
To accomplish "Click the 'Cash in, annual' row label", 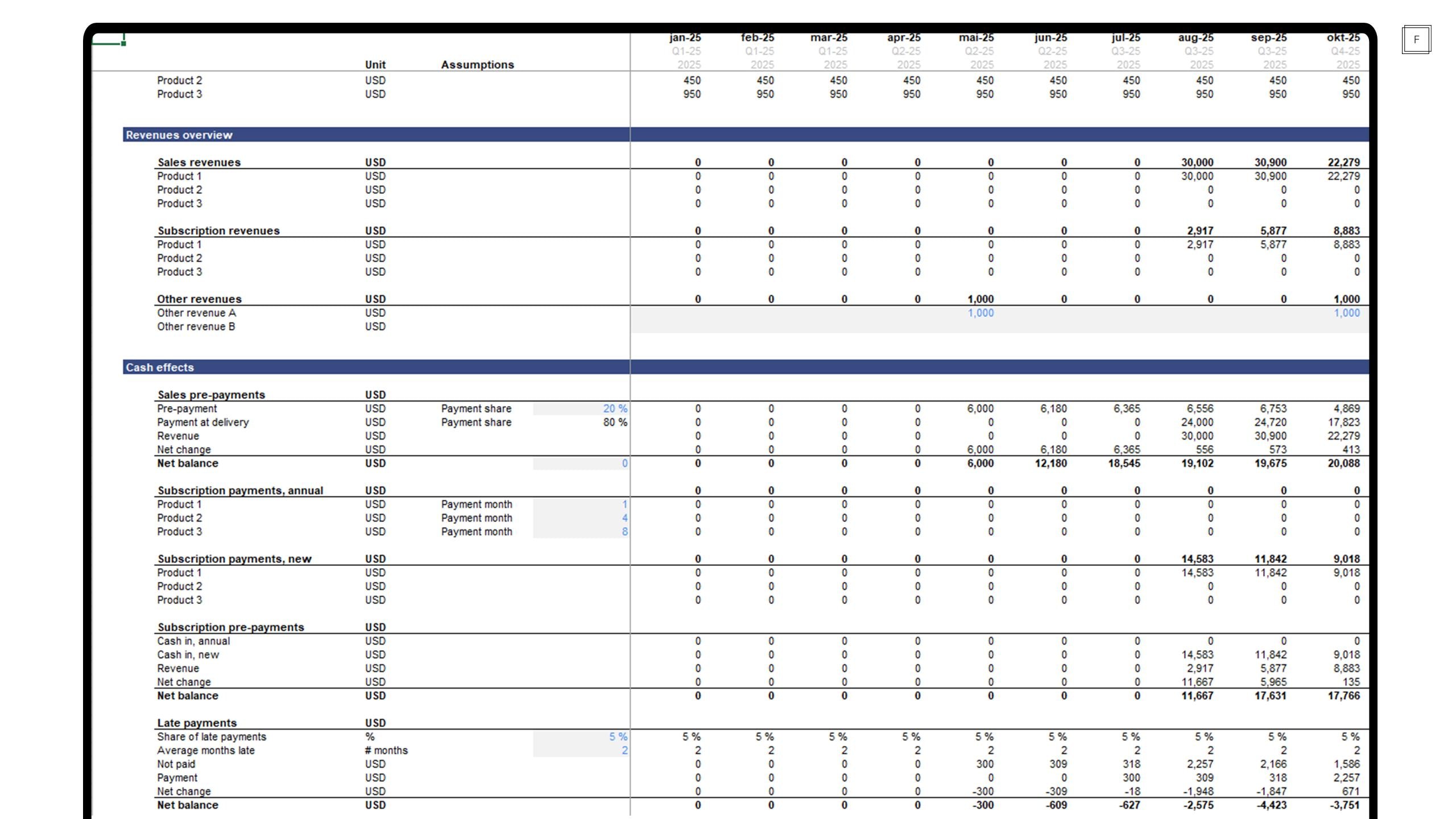I will click(193, 641).
